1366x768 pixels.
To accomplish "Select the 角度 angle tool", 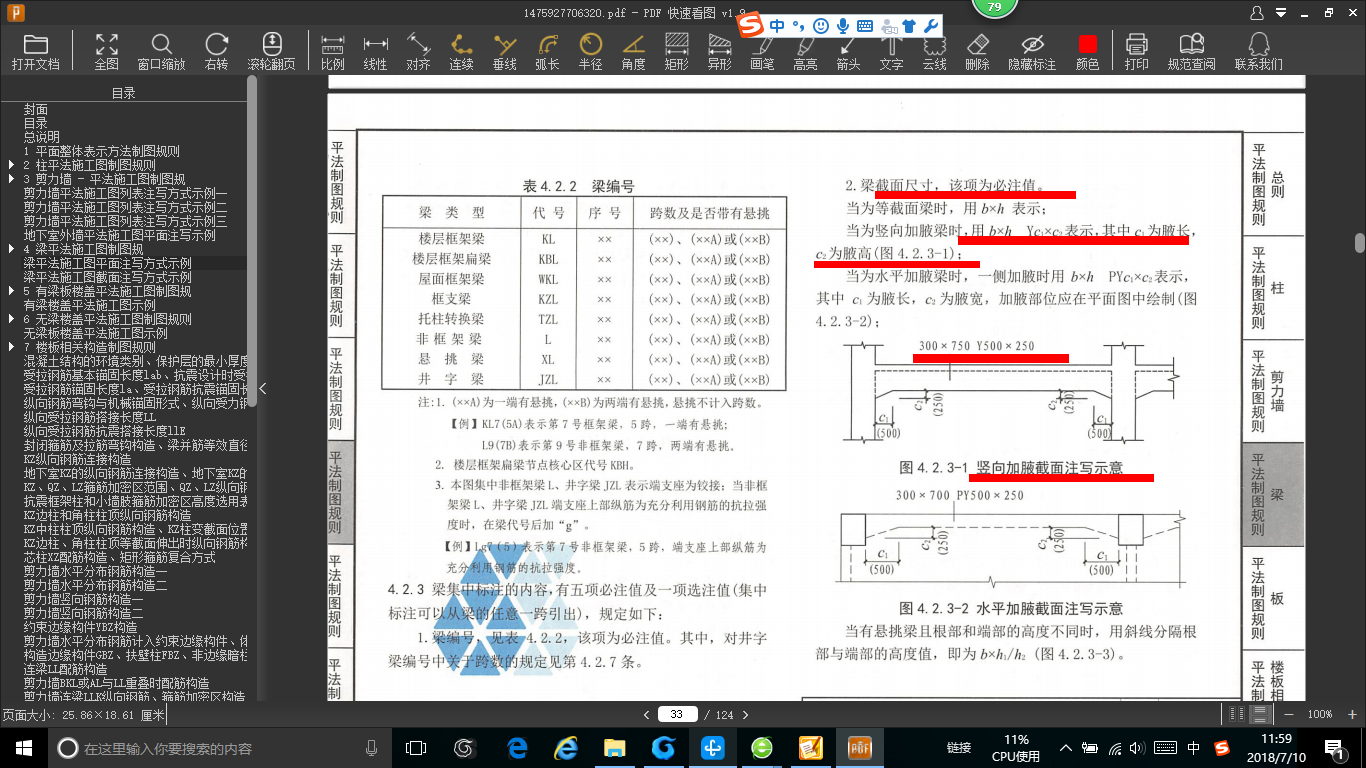I will (x=633, y=52).
